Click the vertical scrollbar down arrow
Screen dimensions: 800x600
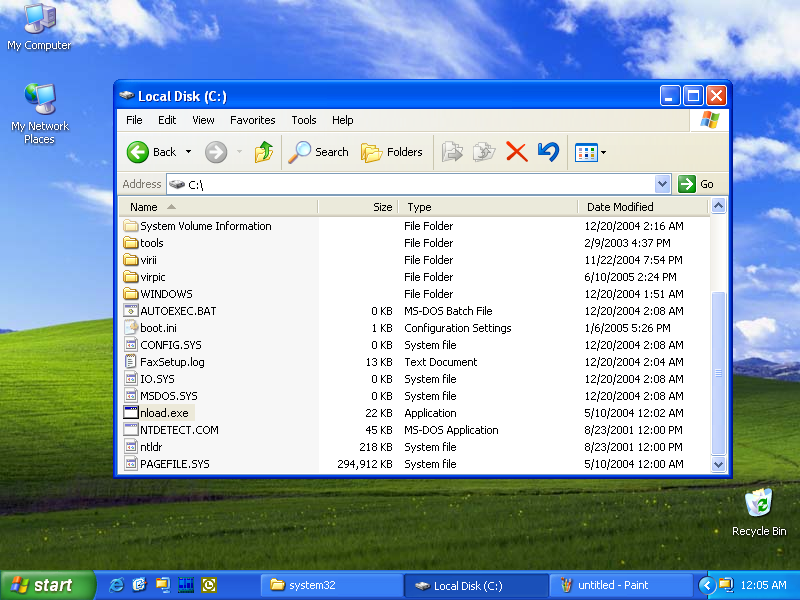[718, 464]
